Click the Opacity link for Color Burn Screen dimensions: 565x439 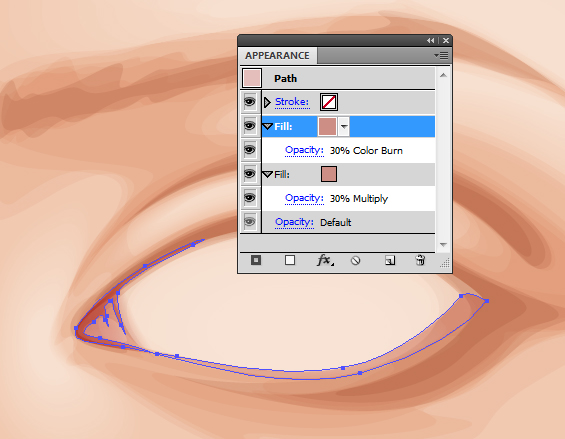click(304, 150)
